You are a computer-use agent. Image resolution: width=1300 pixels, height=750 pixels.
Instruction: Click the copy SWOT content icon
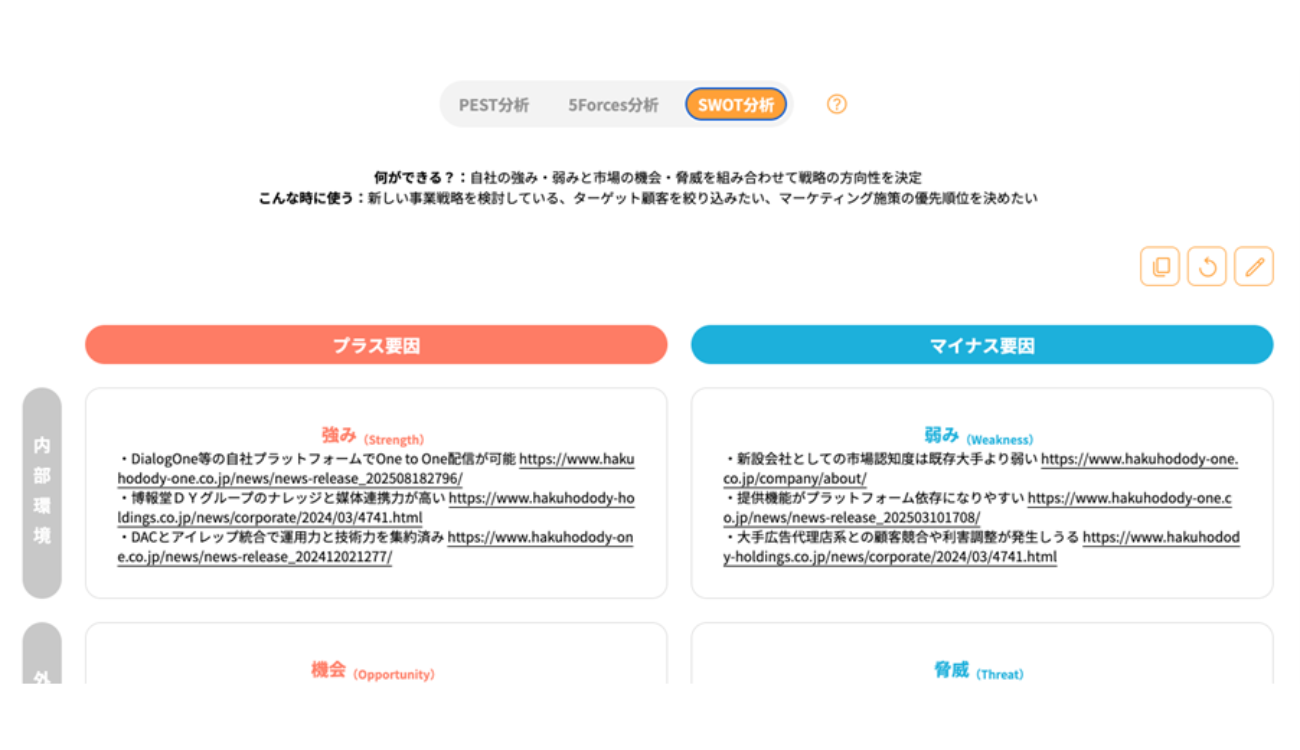coord(1160,267)
